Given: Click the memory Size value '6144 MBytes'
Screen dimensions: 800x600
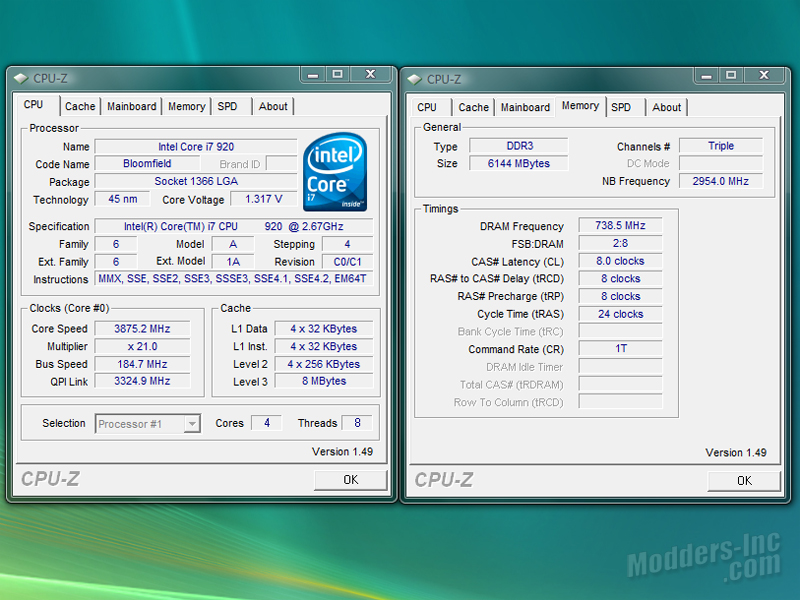Looking at the screenshot, I should (519, 163).
